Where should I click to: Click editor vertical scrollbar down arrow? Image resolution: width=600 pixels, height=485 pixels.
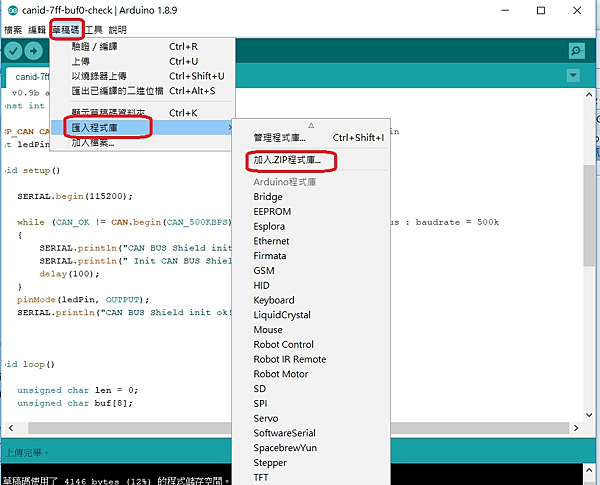pyautogui.click(x=589, y=415)
